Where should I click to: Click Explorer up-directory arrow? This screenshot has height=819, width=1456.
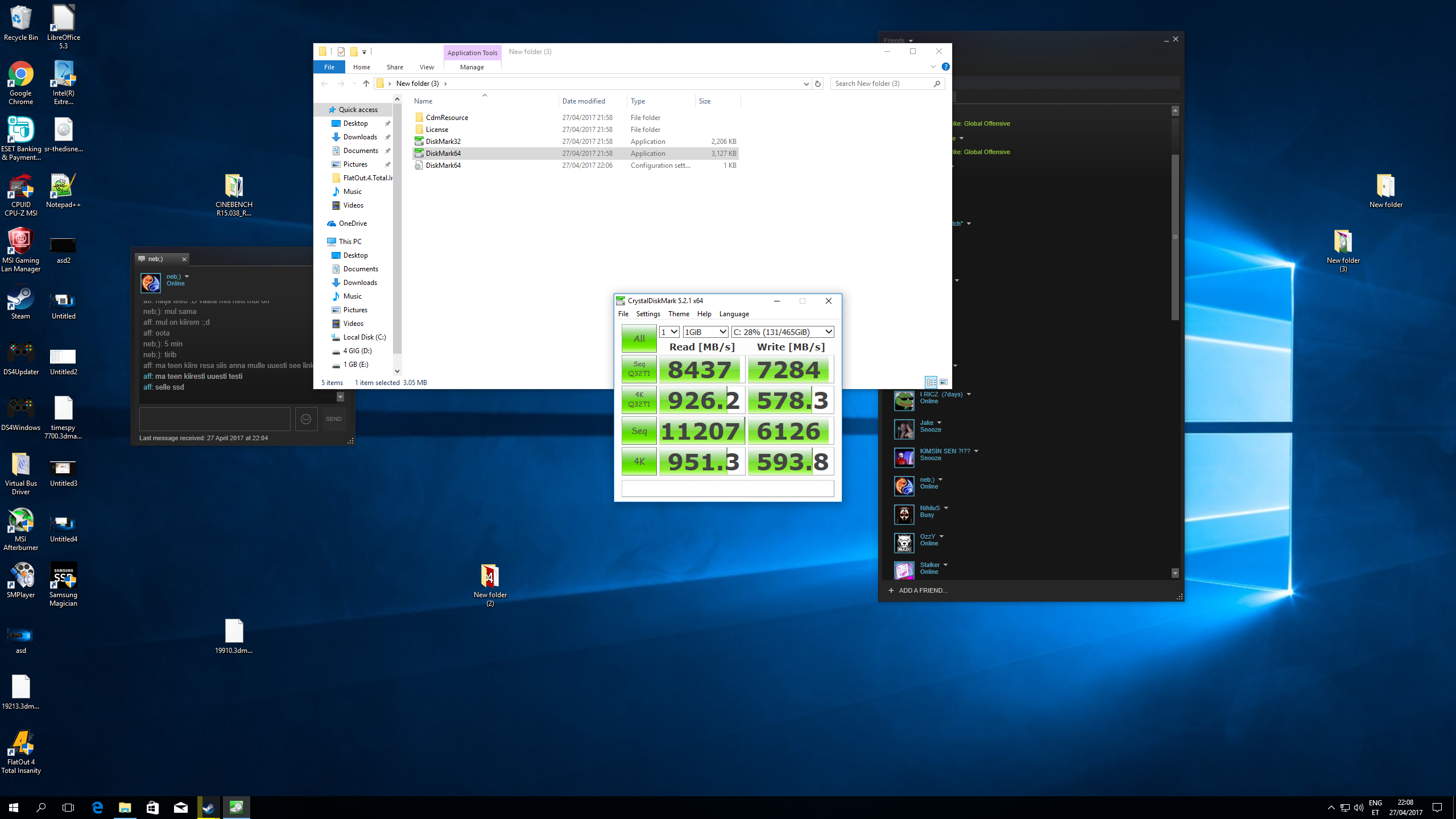pos(366,84)
